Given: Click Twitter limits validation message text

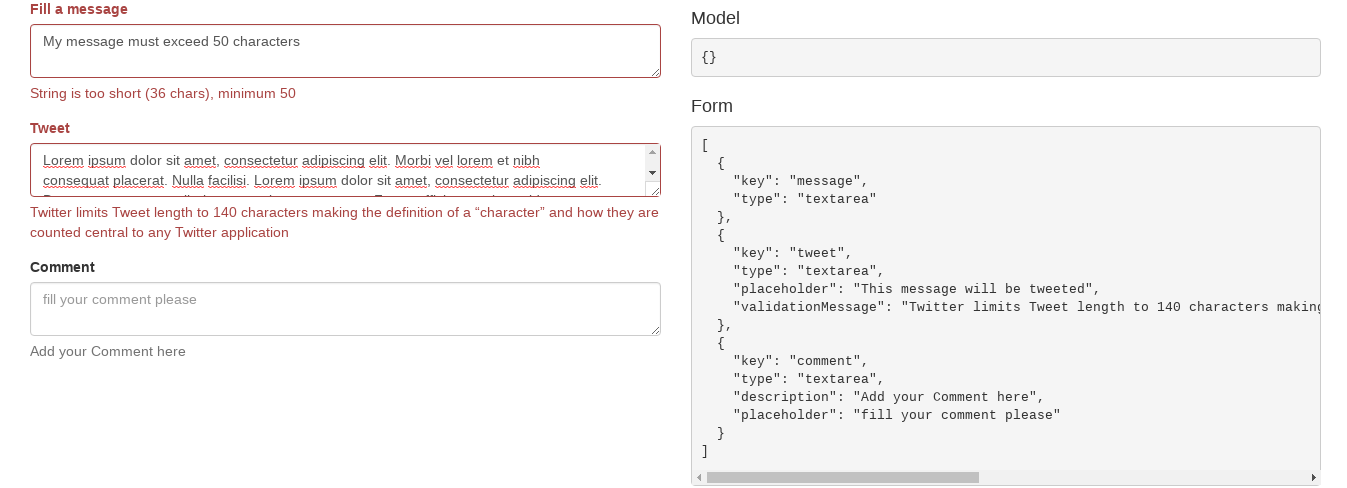Looking at the screenshot, I should [x=344, y=222].
